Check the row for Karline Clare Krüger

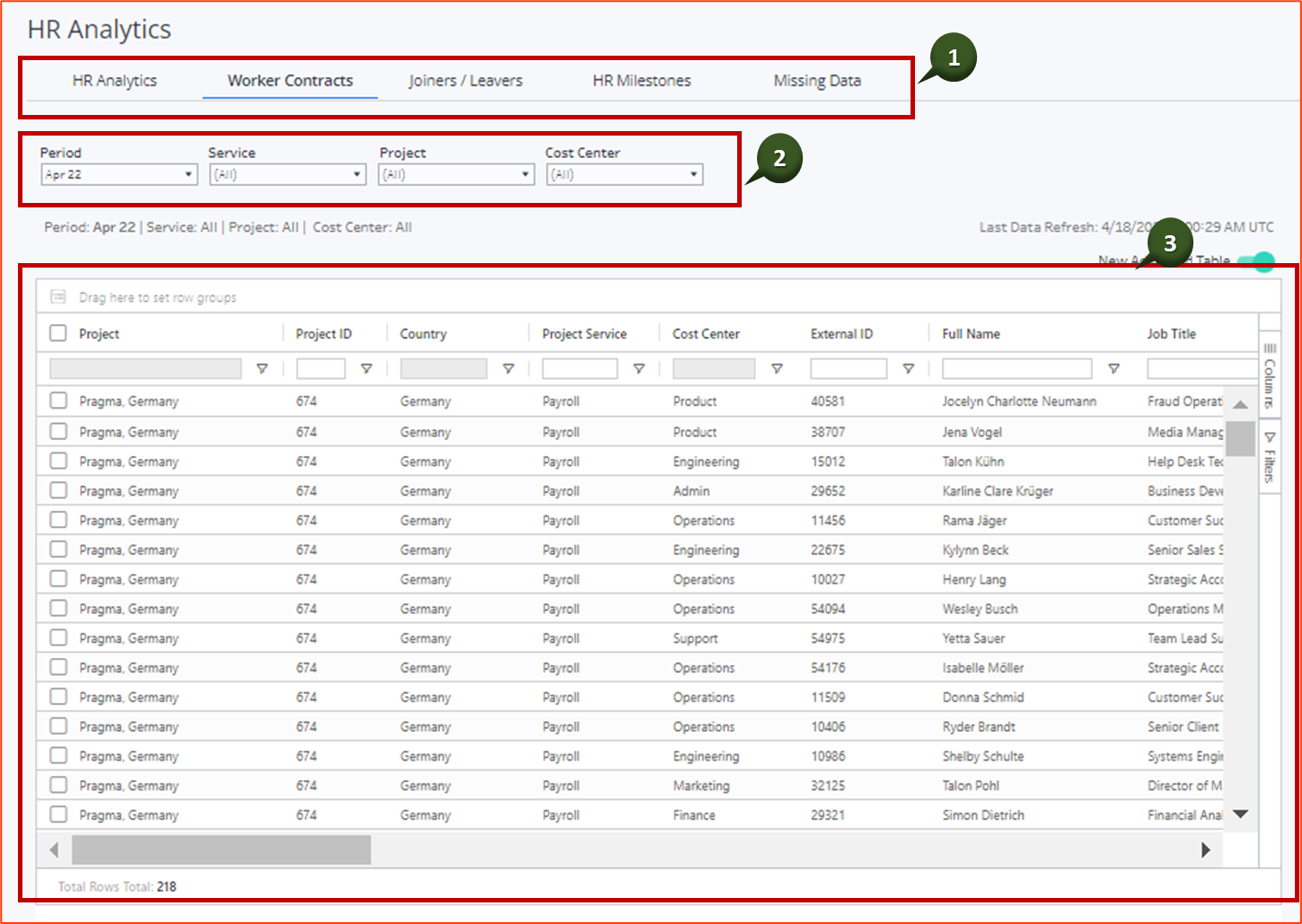click(58, 491)
